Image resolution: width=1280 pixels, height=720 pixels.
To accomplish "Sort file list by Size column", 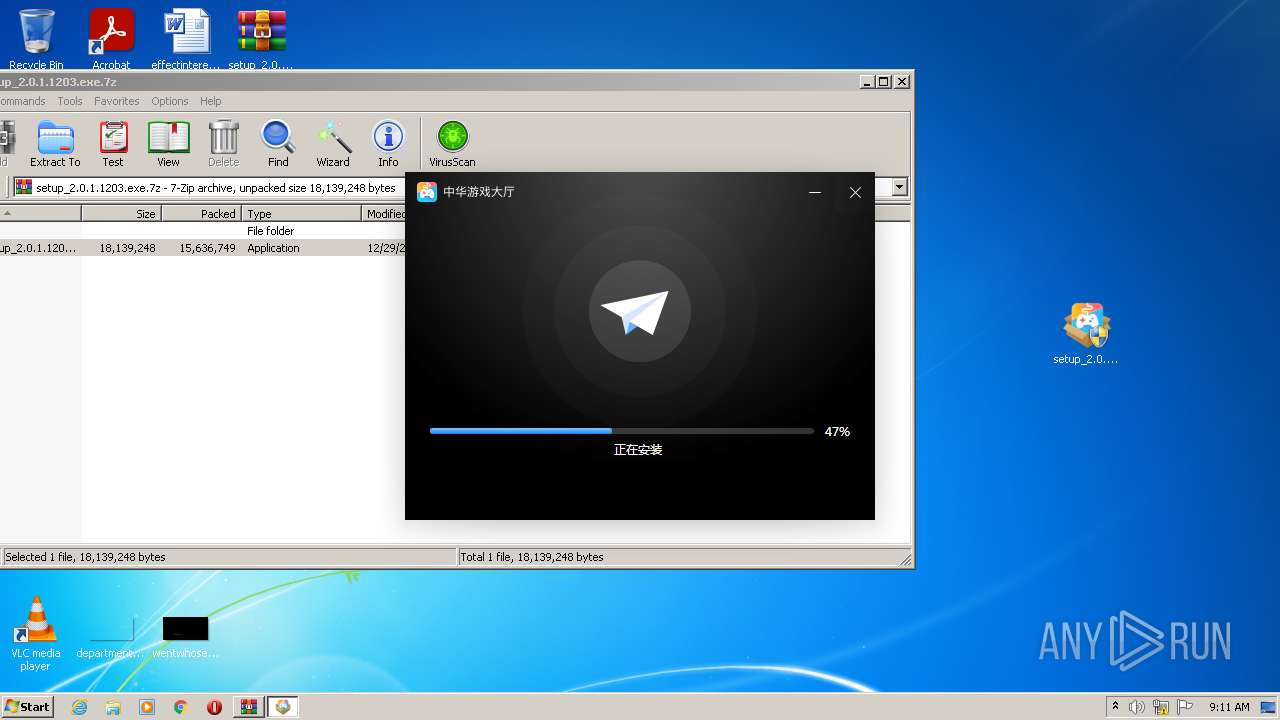I will pos(121,213).
